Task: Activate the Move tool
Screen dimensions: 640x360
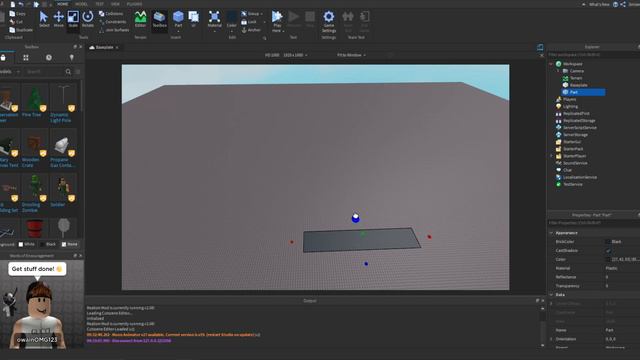Action: point(59,19)
